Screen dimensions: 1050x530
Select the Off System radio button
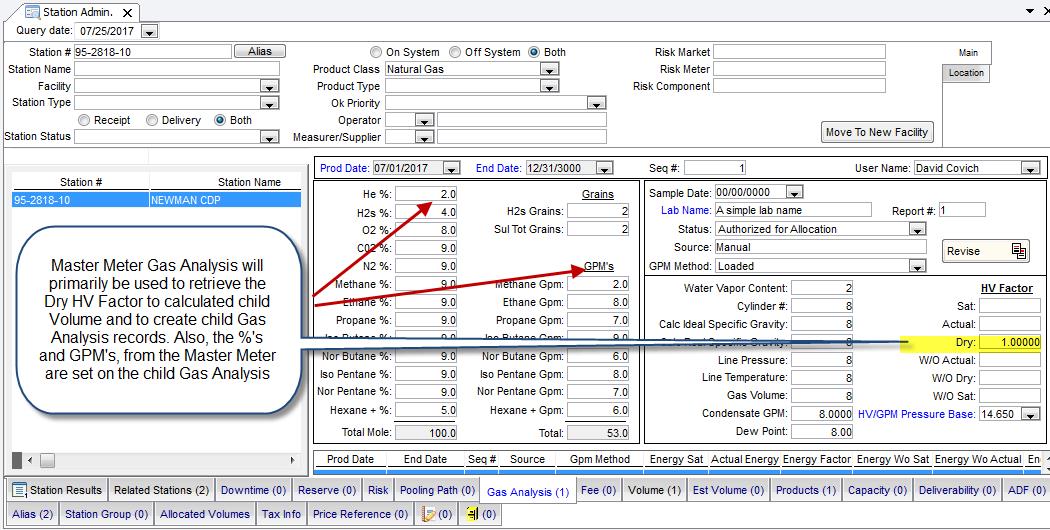coord(455,52)
